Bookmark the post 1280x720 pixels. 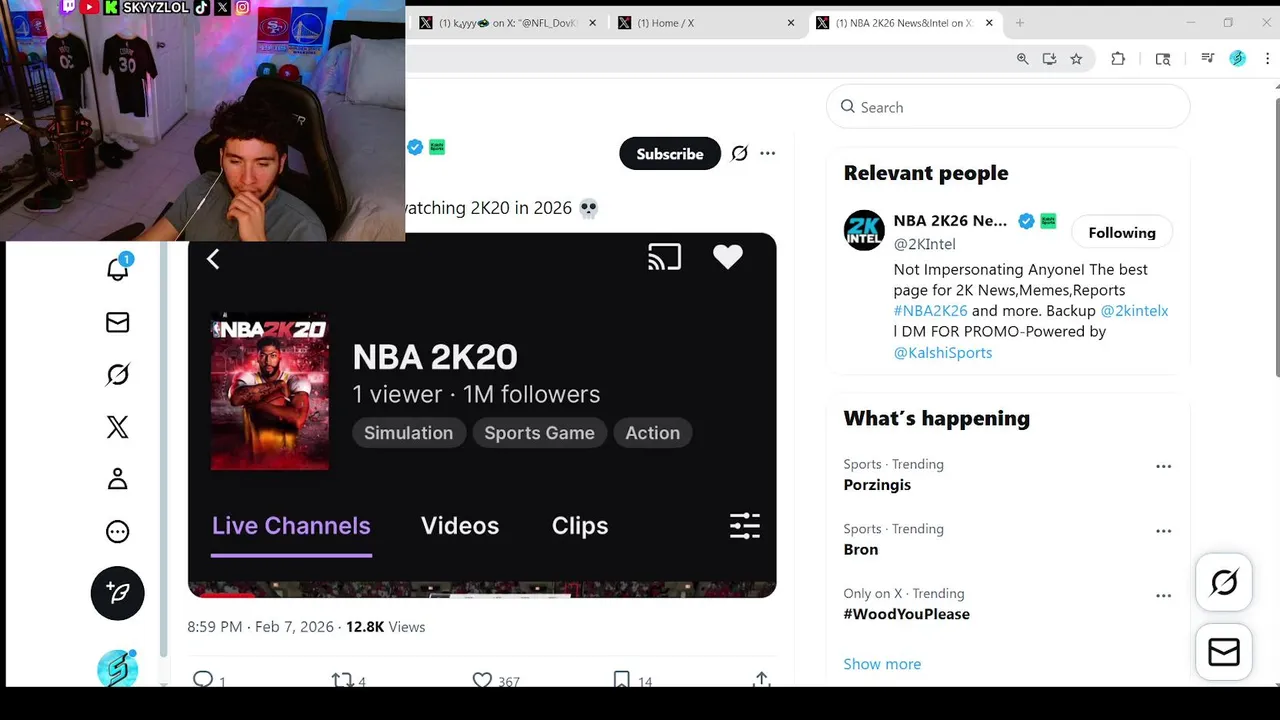(622, 680)
